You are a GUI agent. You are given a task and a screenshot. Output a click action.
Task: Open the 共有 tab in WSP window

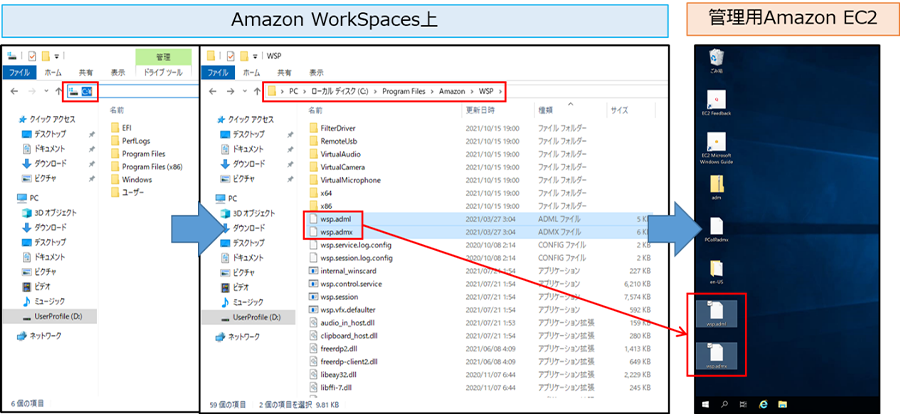coord(284,73)
